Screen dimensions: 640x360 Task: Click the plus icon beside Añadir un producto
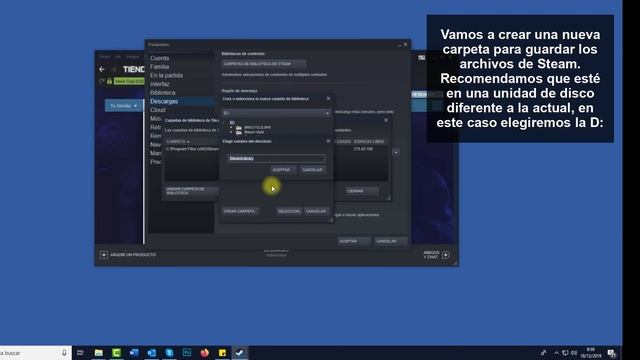[104, 255]
